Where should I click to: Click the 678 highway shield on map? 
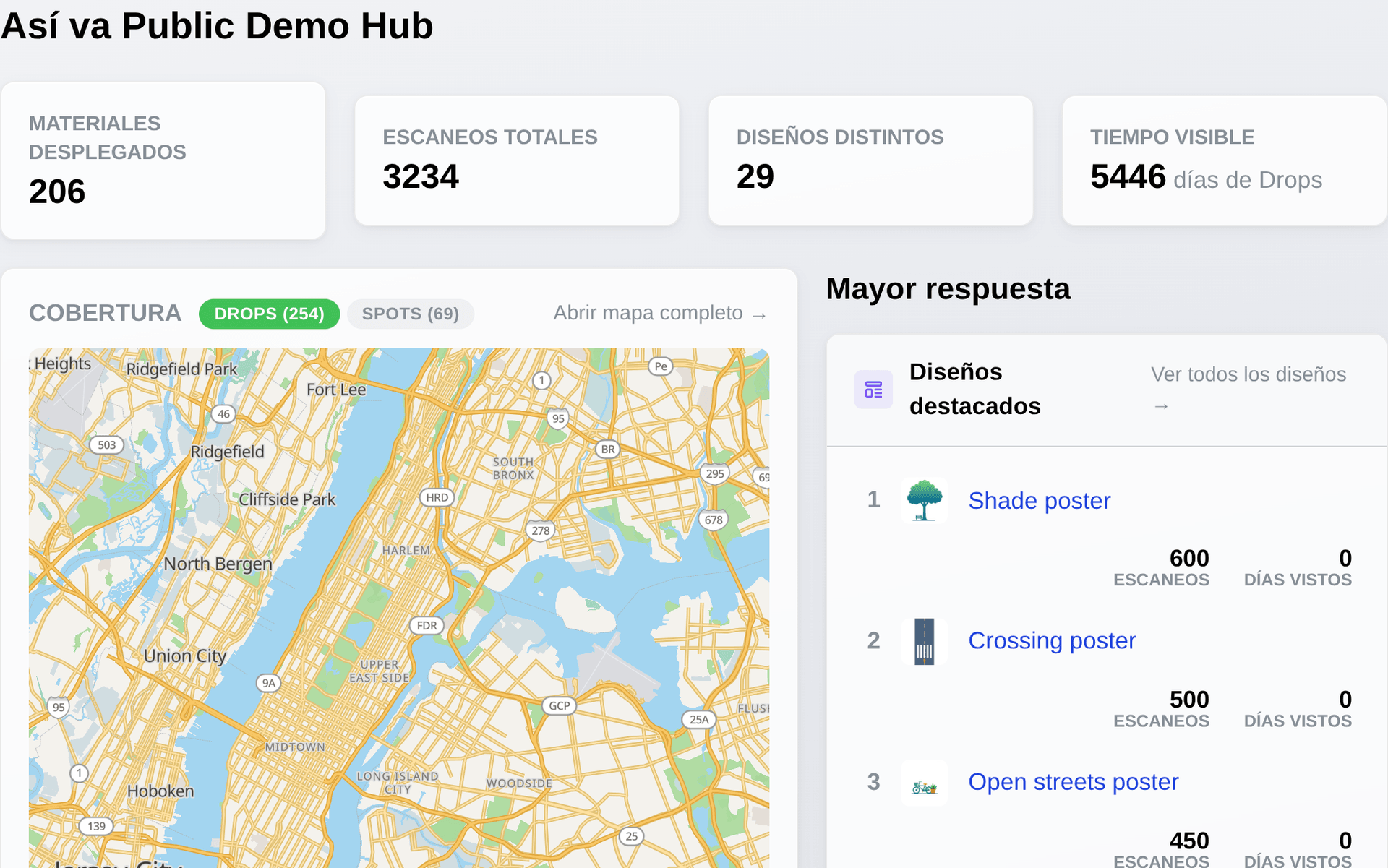click(714, 520)
